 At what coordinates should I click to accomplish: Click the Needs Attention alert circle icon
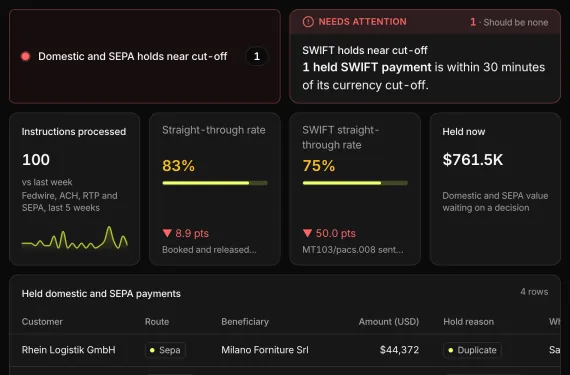click(308, 22)
